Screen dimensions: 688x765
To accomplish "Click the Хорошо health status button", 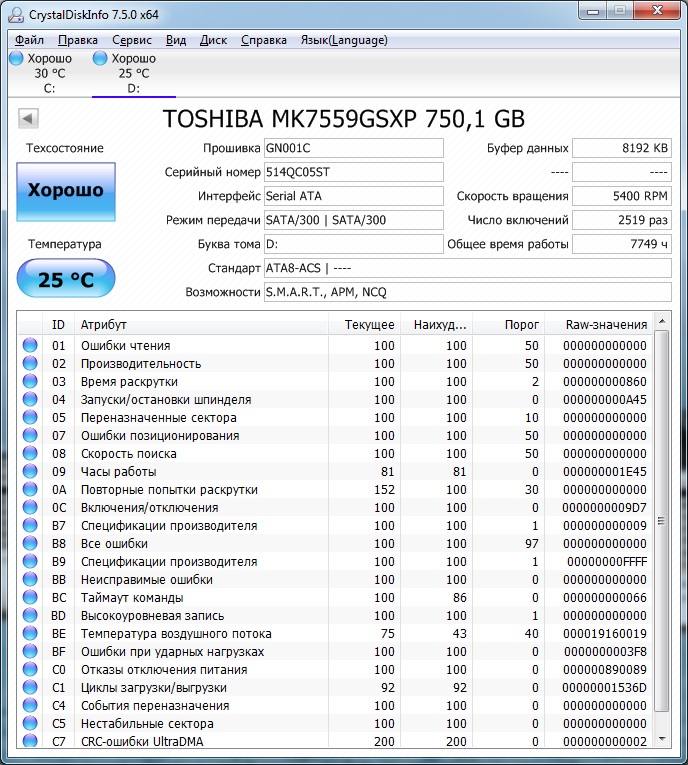I will (x=66, y=191).
